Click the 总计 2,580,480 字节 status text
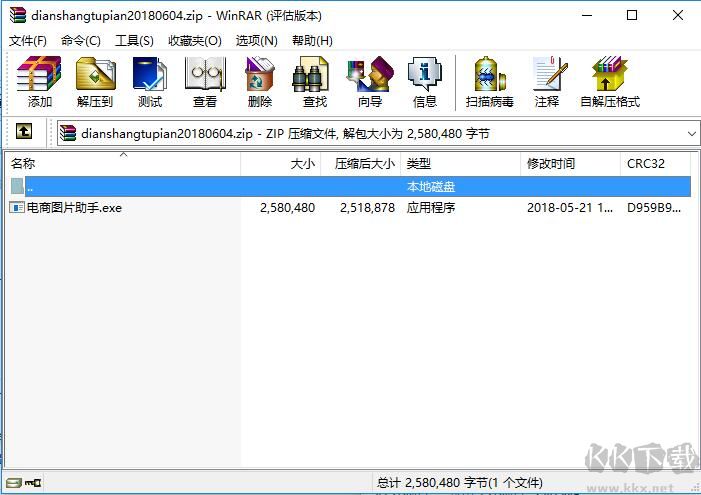The width and height of the screenshot is (701, 495). [x=460, y=482]
